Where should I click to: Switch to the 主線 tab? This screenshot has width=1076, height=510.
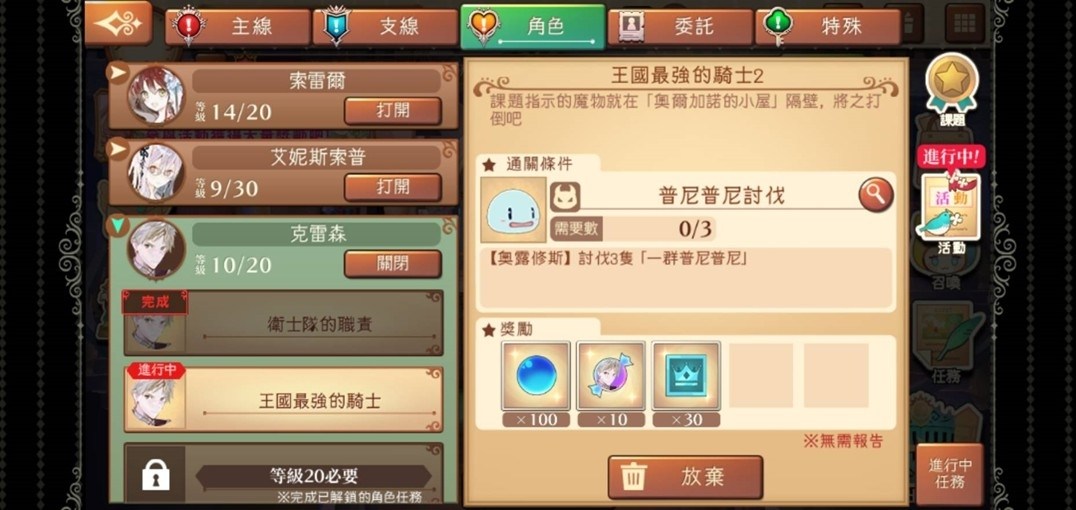point(238,26)
